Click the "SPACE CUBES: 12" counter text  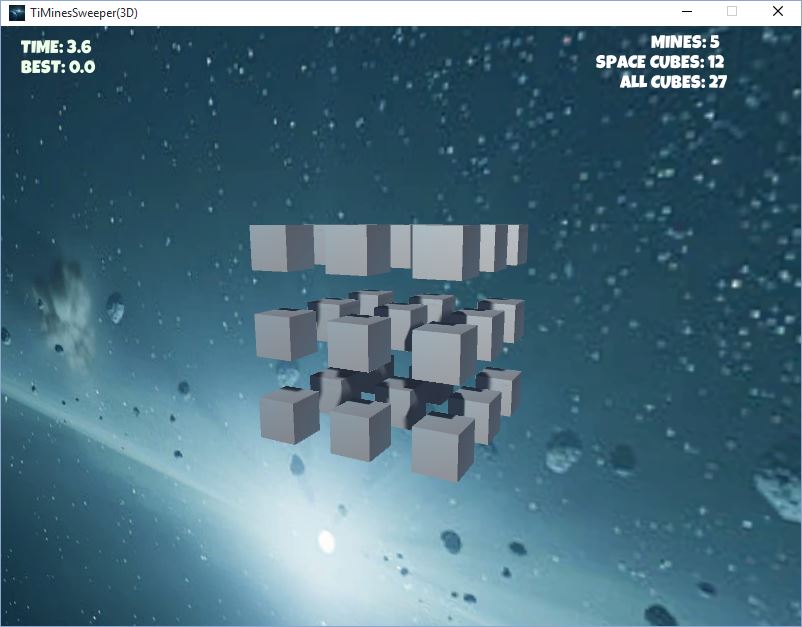click(660, 61)
